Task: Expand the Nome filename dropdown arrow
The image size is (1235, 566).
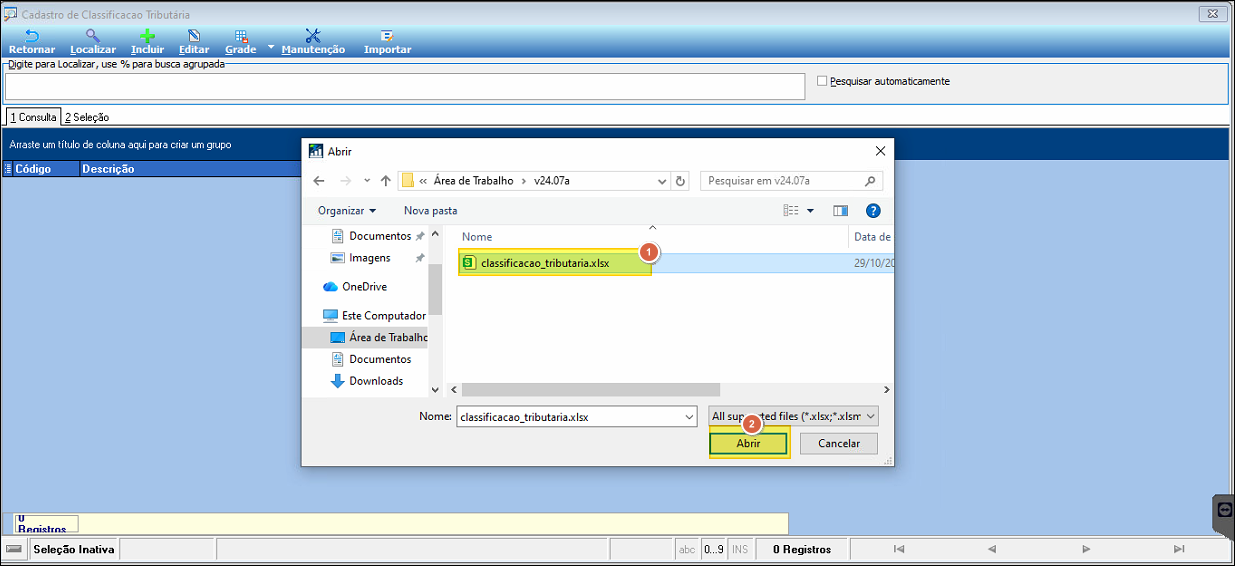Action: point(689,416)
